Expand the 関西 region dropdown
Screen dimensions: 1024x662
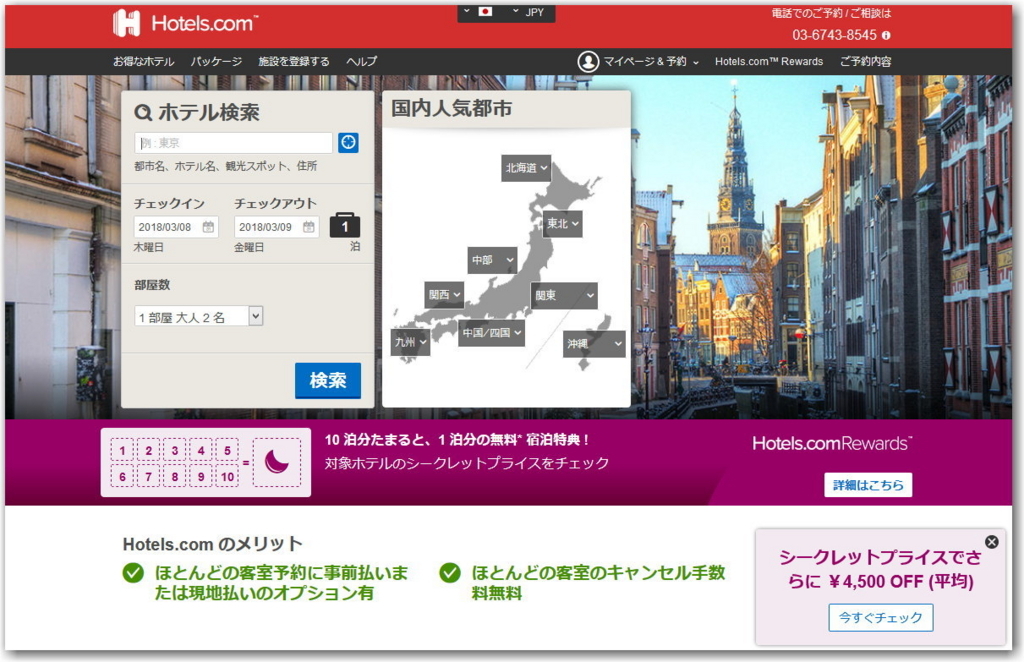pos(444,295)
